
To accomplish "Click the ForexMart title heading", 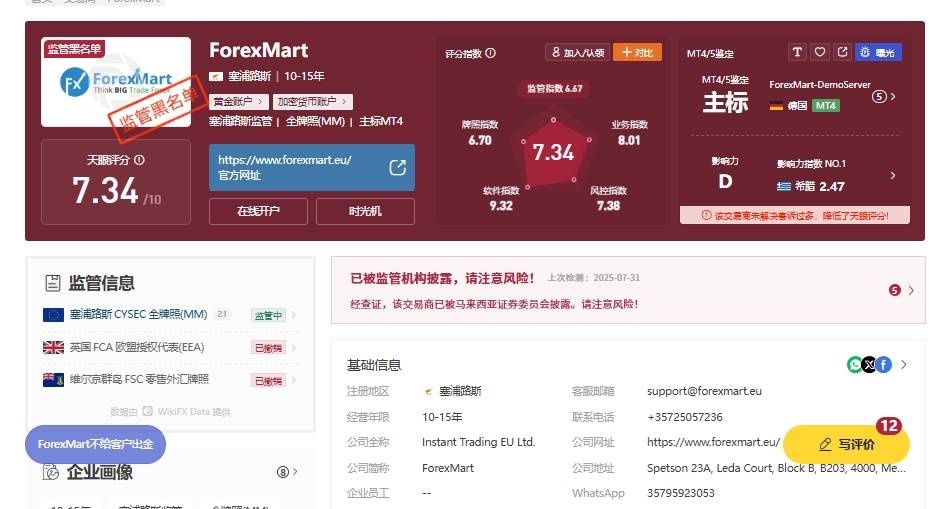I will click(259, 50).
